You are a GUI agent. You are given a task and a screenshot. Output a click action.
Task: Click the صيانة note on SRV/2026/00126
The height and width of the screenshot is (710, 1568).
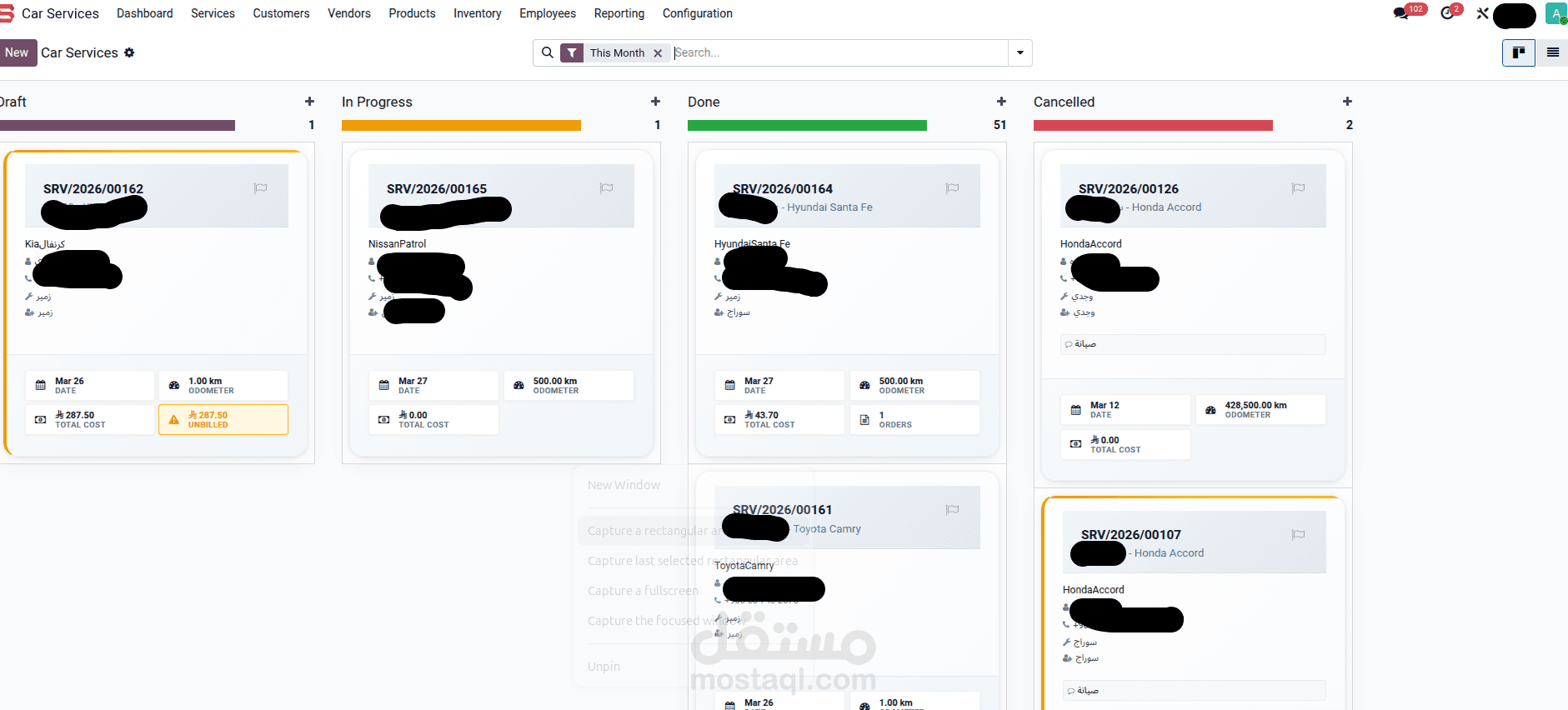coord(1193,344)
